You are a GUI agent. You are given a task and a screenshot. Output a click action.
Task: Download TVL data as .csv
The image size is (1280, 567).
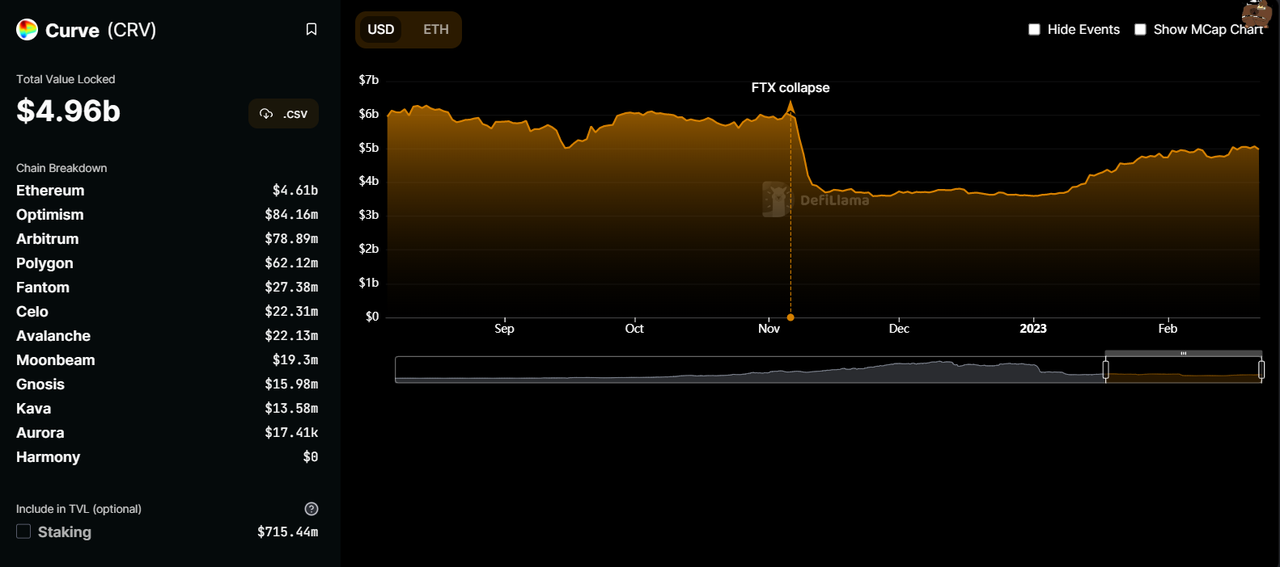point(283,114)
